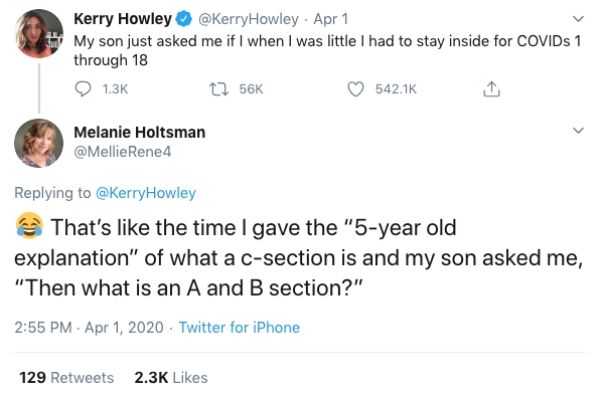Open Kerry Howley's profile picture
Viewport: 600px width, 401px height.
40,35
